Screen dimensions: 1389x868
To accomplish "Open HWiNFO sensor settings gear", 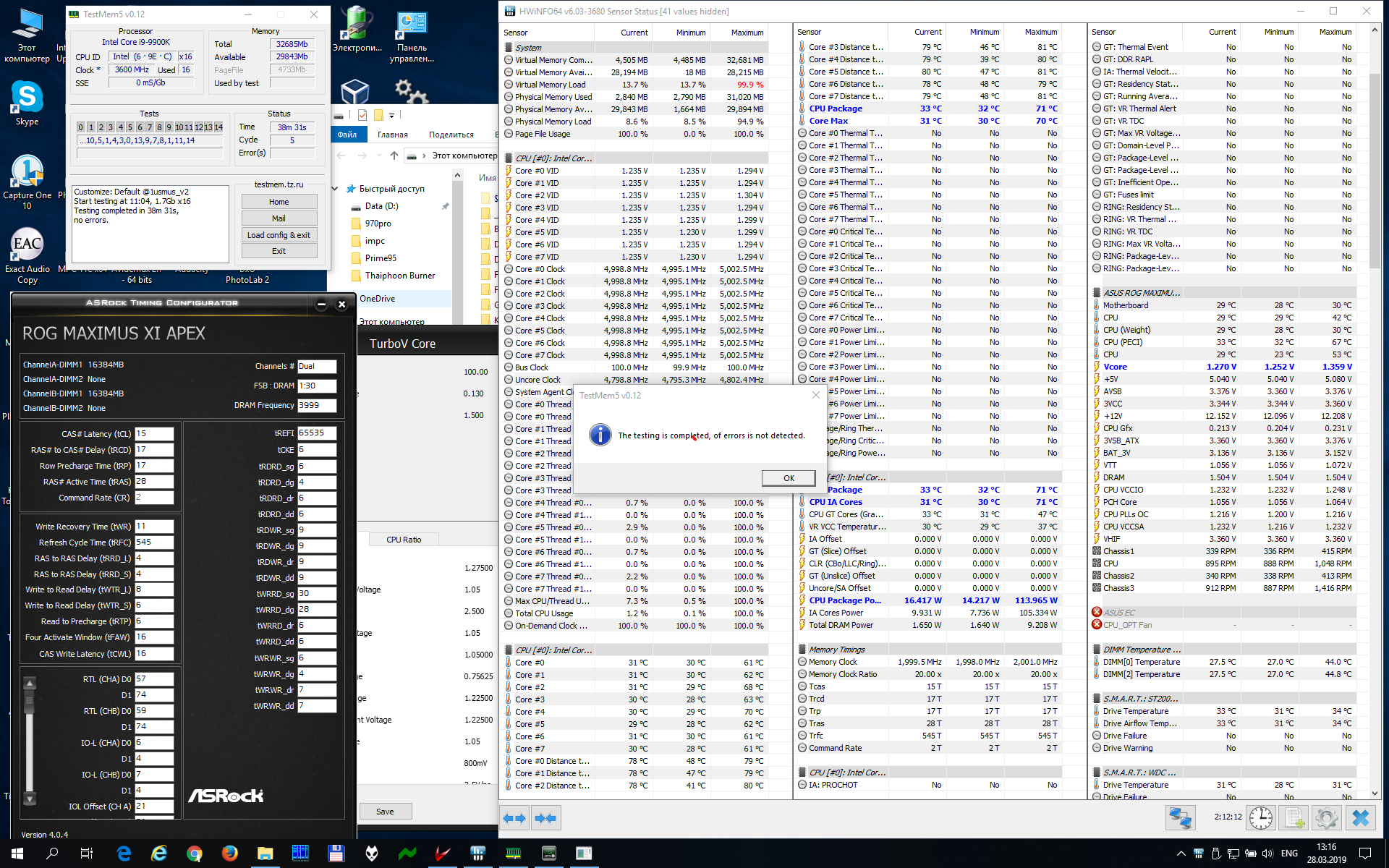I will [x=1326, y=818].
